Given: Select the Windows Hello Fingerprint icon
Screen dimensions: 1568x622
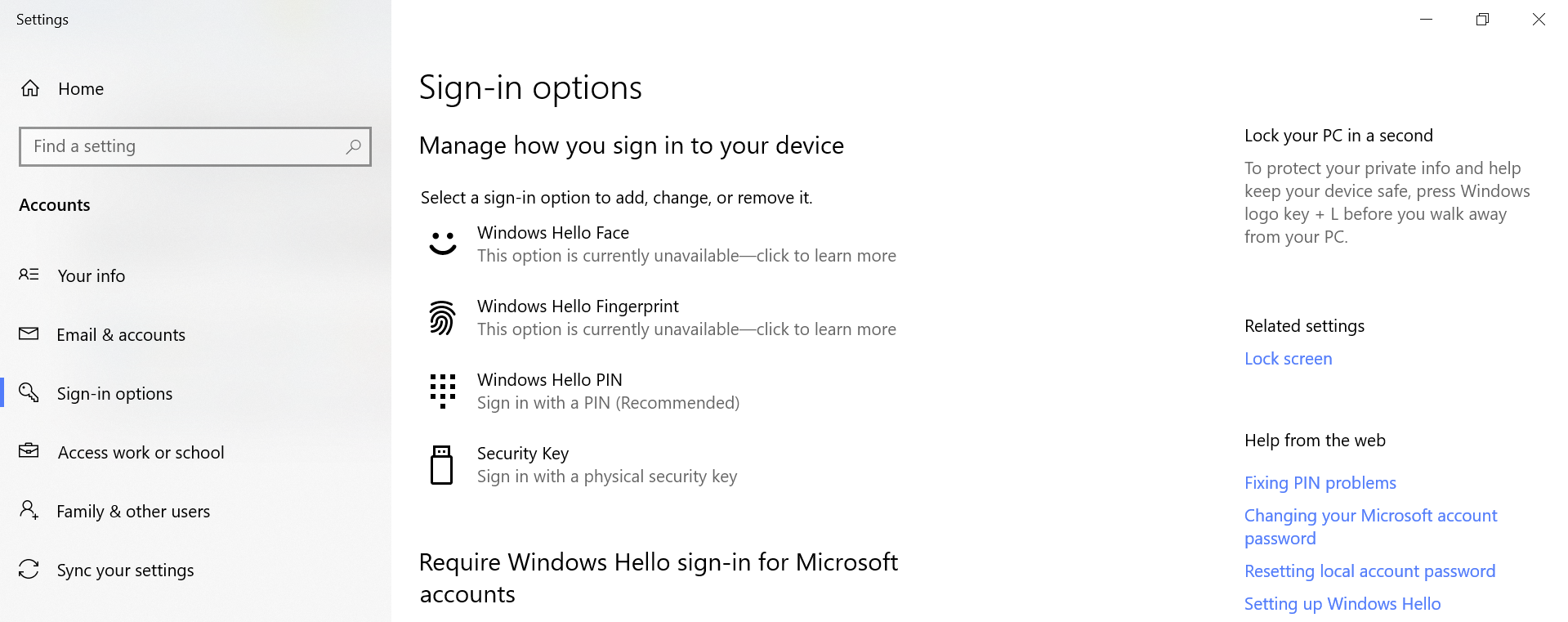Looking at the screenshot, I should tap(442, 317).
